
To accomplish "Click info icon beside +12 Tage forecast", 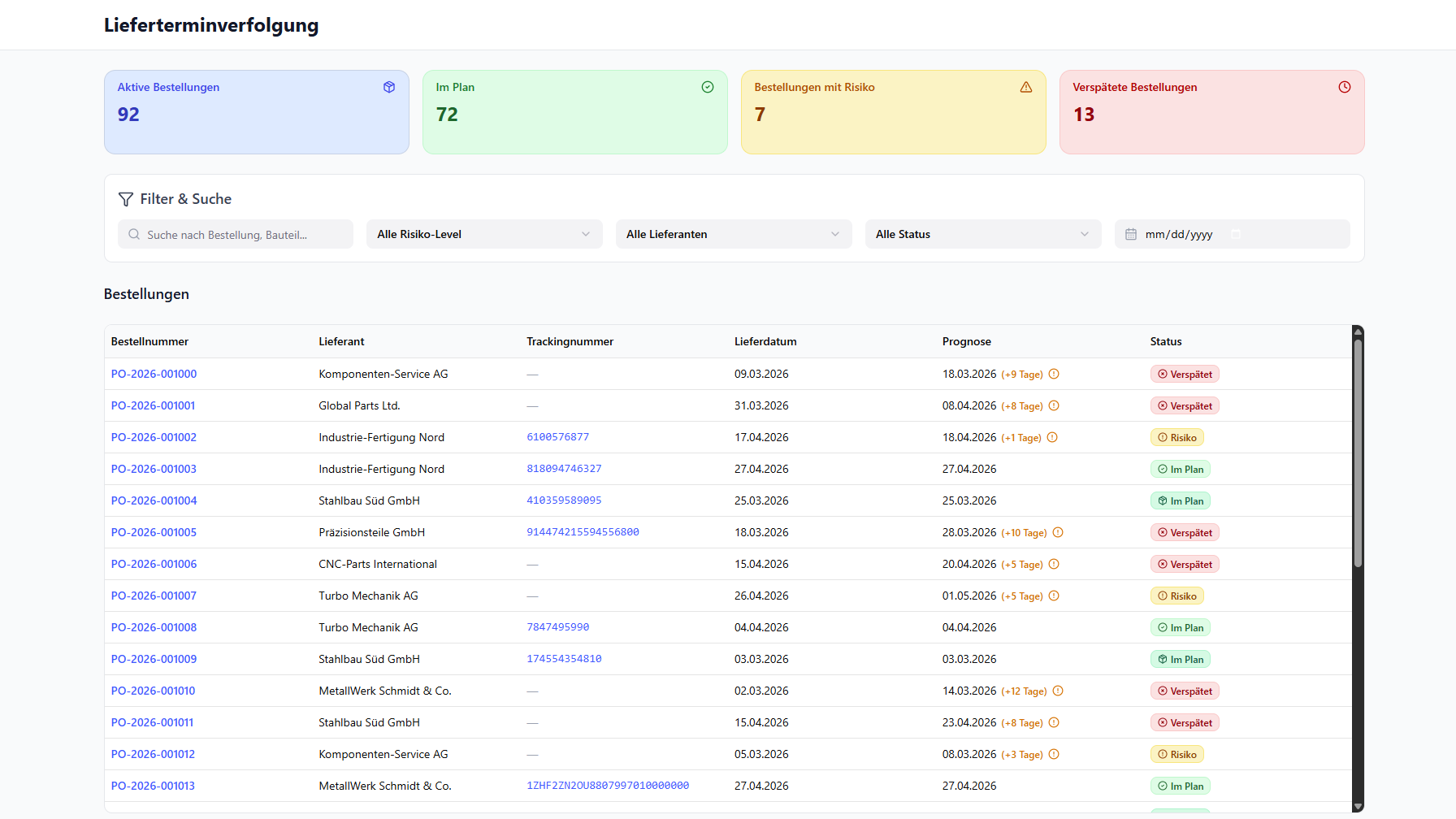I will click(x=1058, y=691).
